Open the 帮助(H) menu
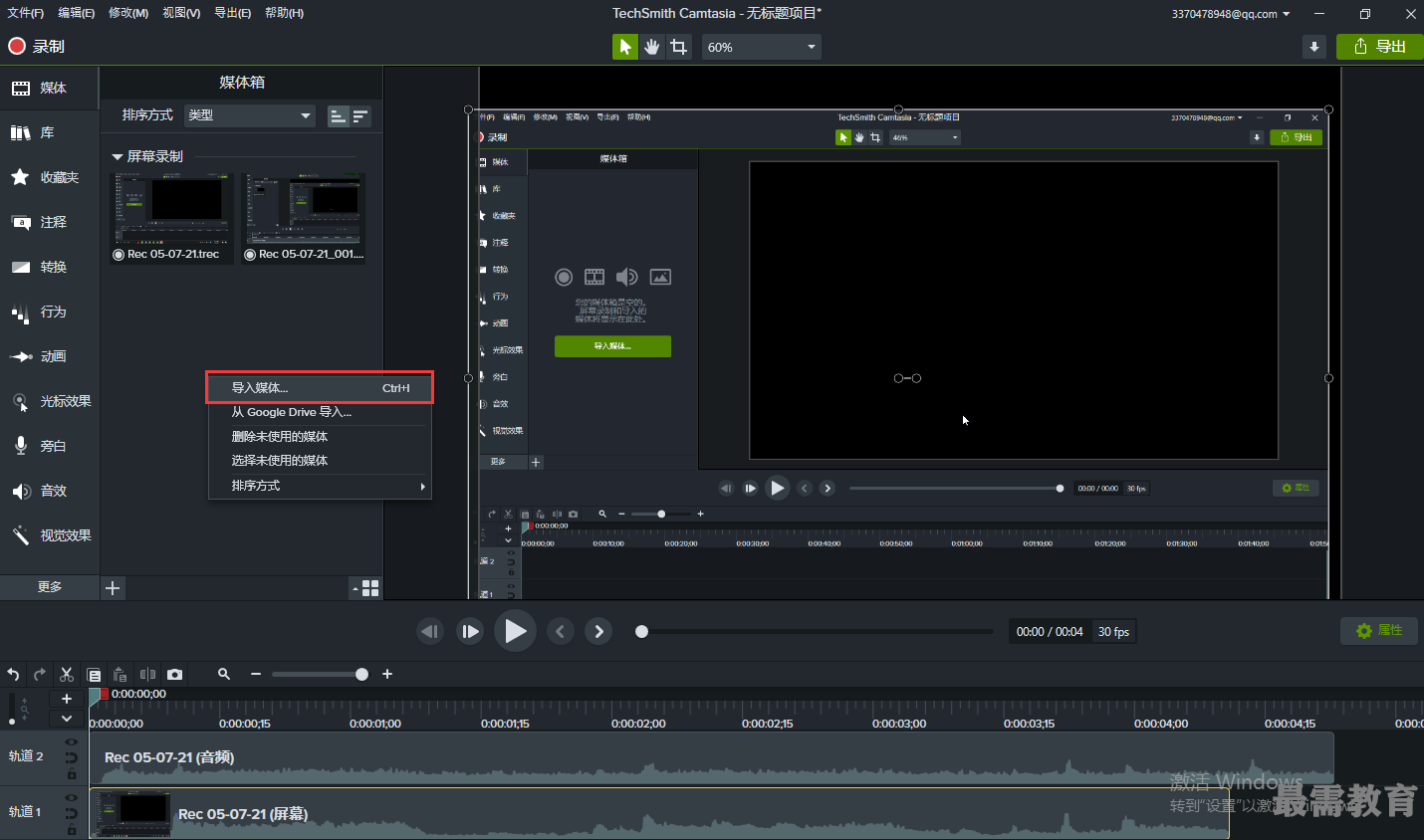Viewport: 1424px width, 840px height. [285, 13]
